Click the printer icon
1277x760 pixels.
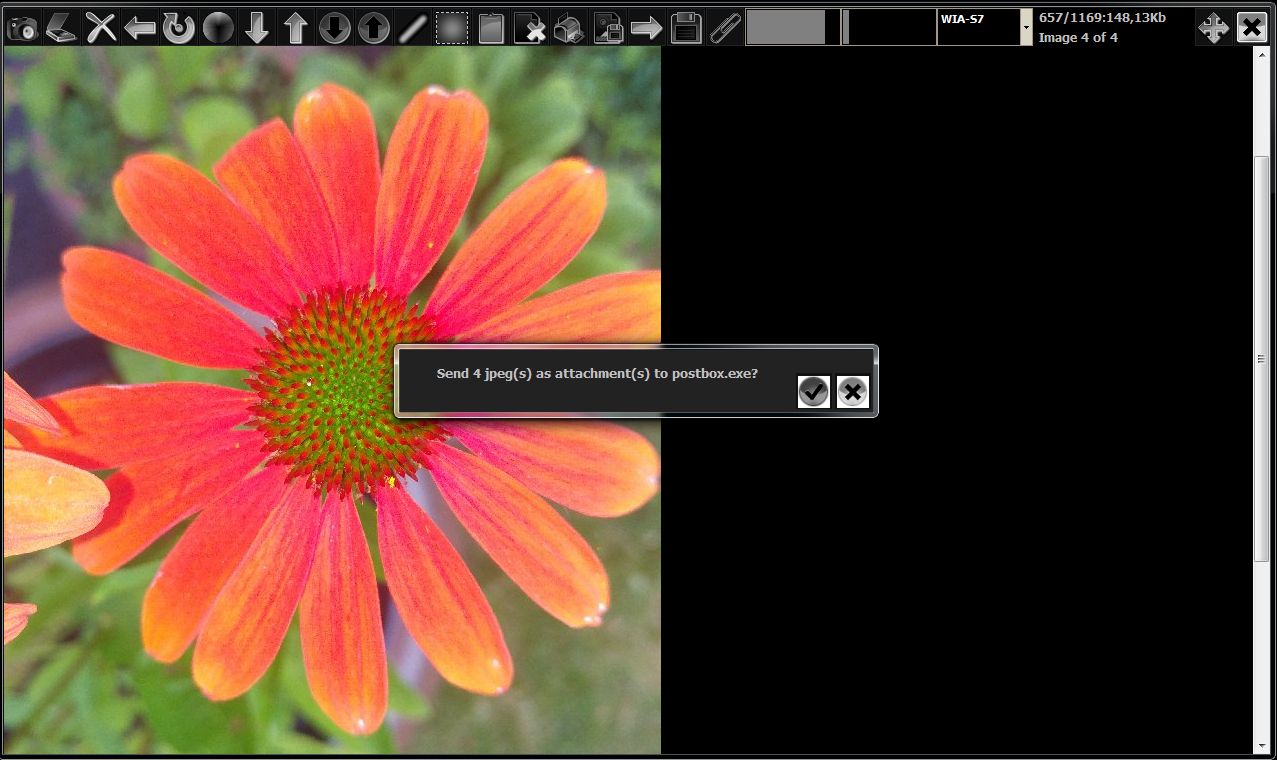(x=569, y=27)
